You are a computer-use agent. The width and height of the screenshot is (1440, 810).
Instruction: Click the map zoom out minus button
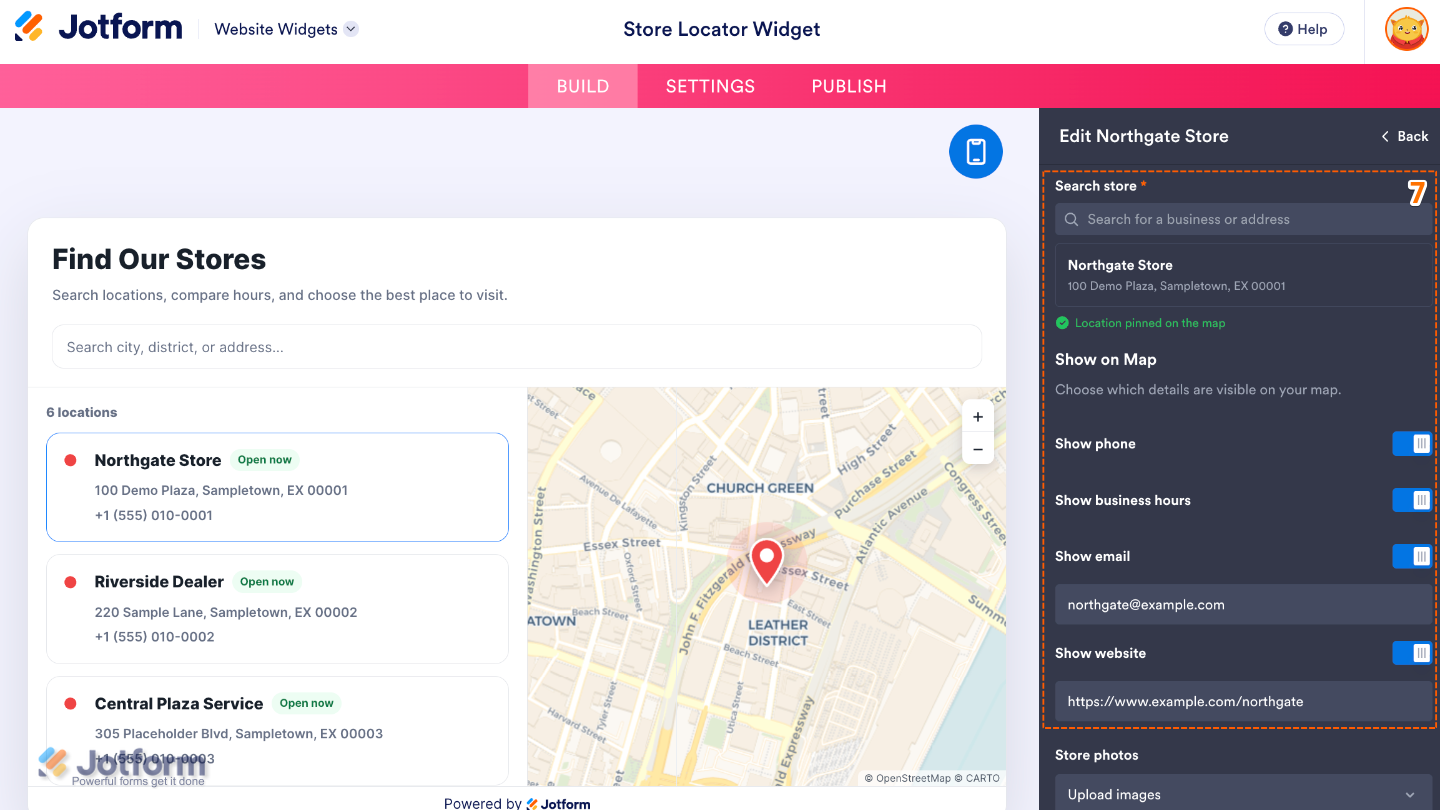point(978,449)
